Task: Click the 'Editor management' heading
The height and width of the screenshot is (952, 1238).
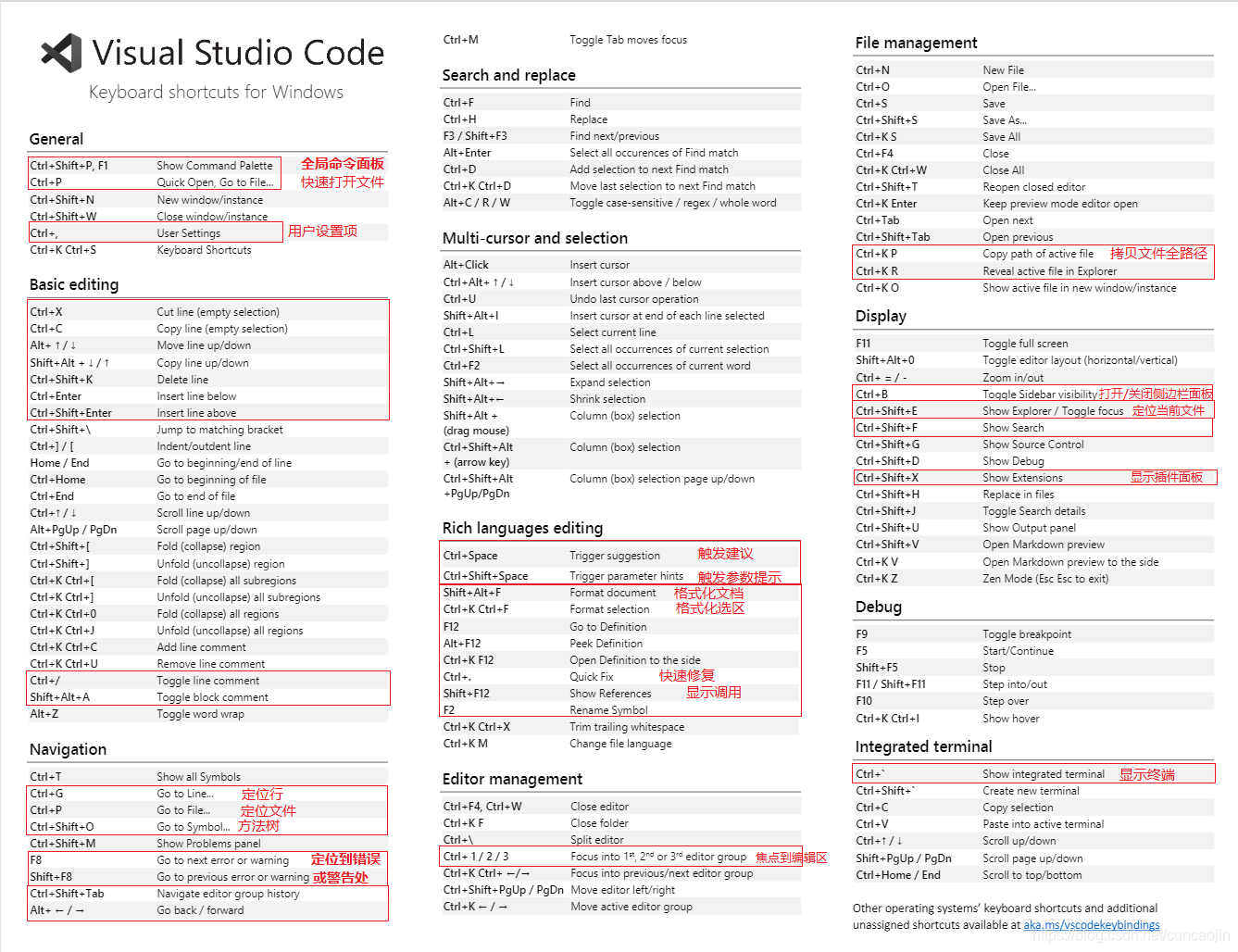Action: (x=513, y=779)
